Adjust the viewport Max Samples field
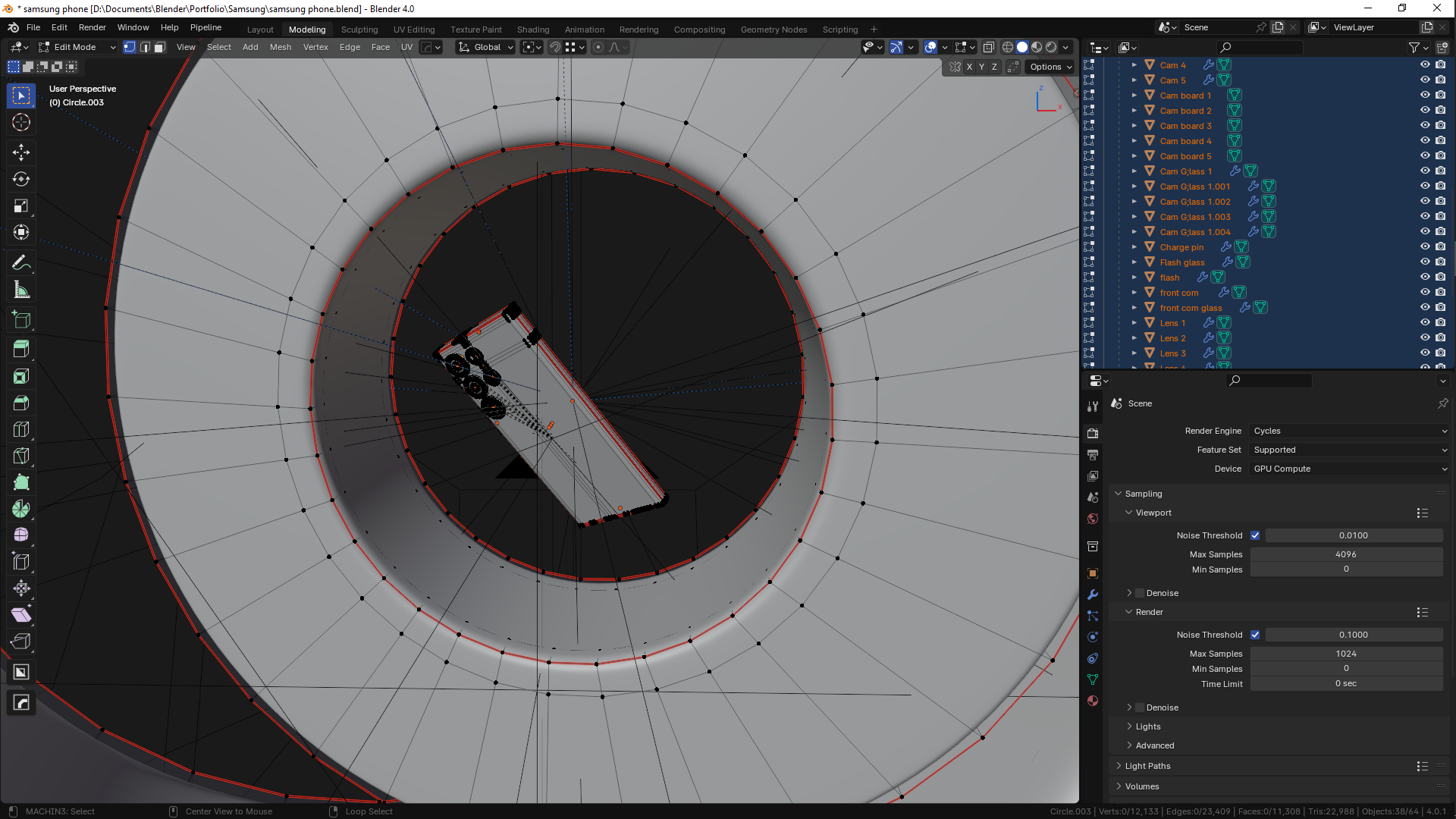Image resolution: width=1456 pixels, height=819 pixels. (x=1346, y=554)
